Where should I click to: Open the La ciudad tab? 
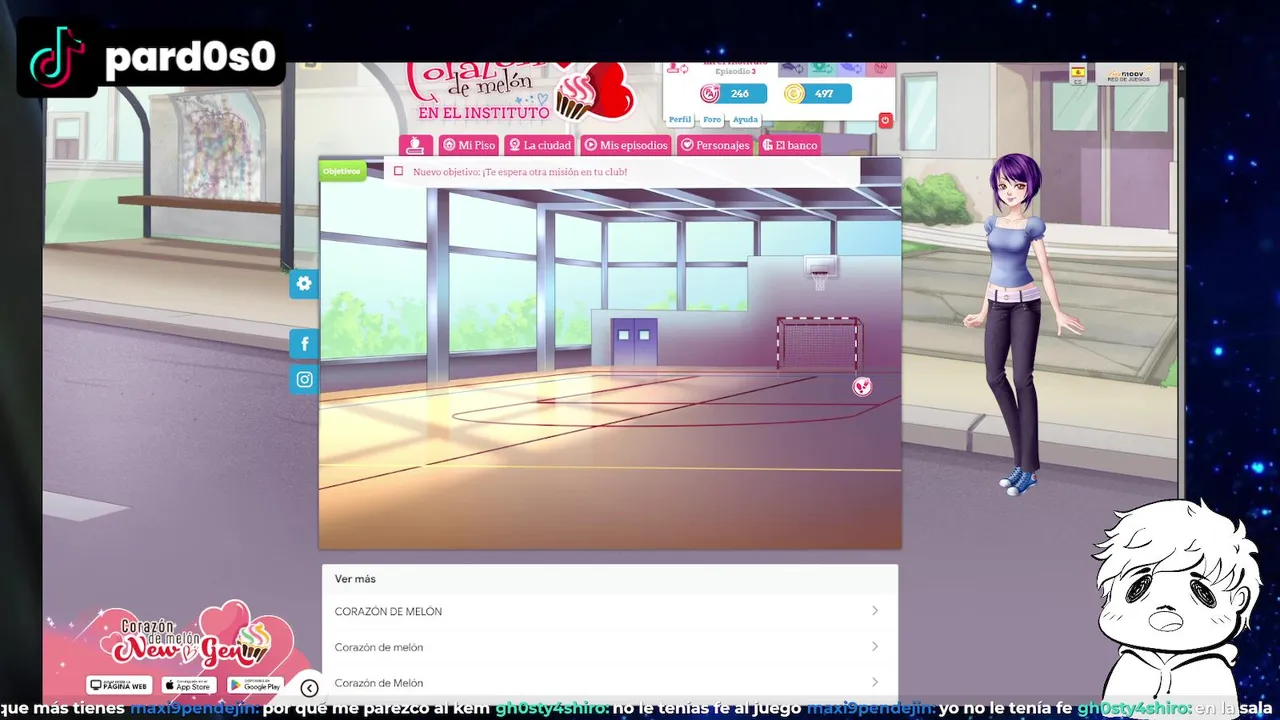coord(540,145)
